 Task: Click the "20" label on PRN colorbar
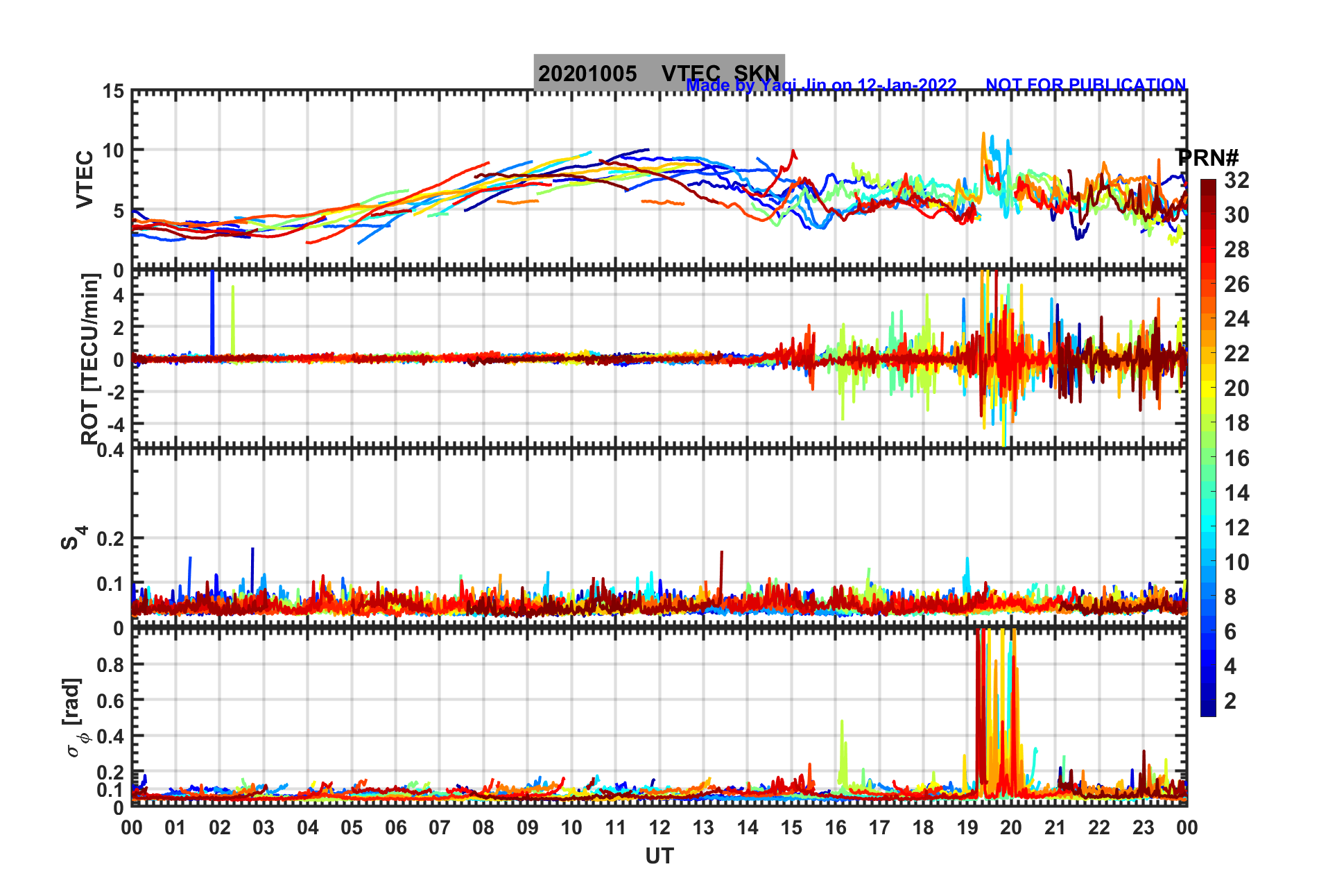[x=1236, y=388]
